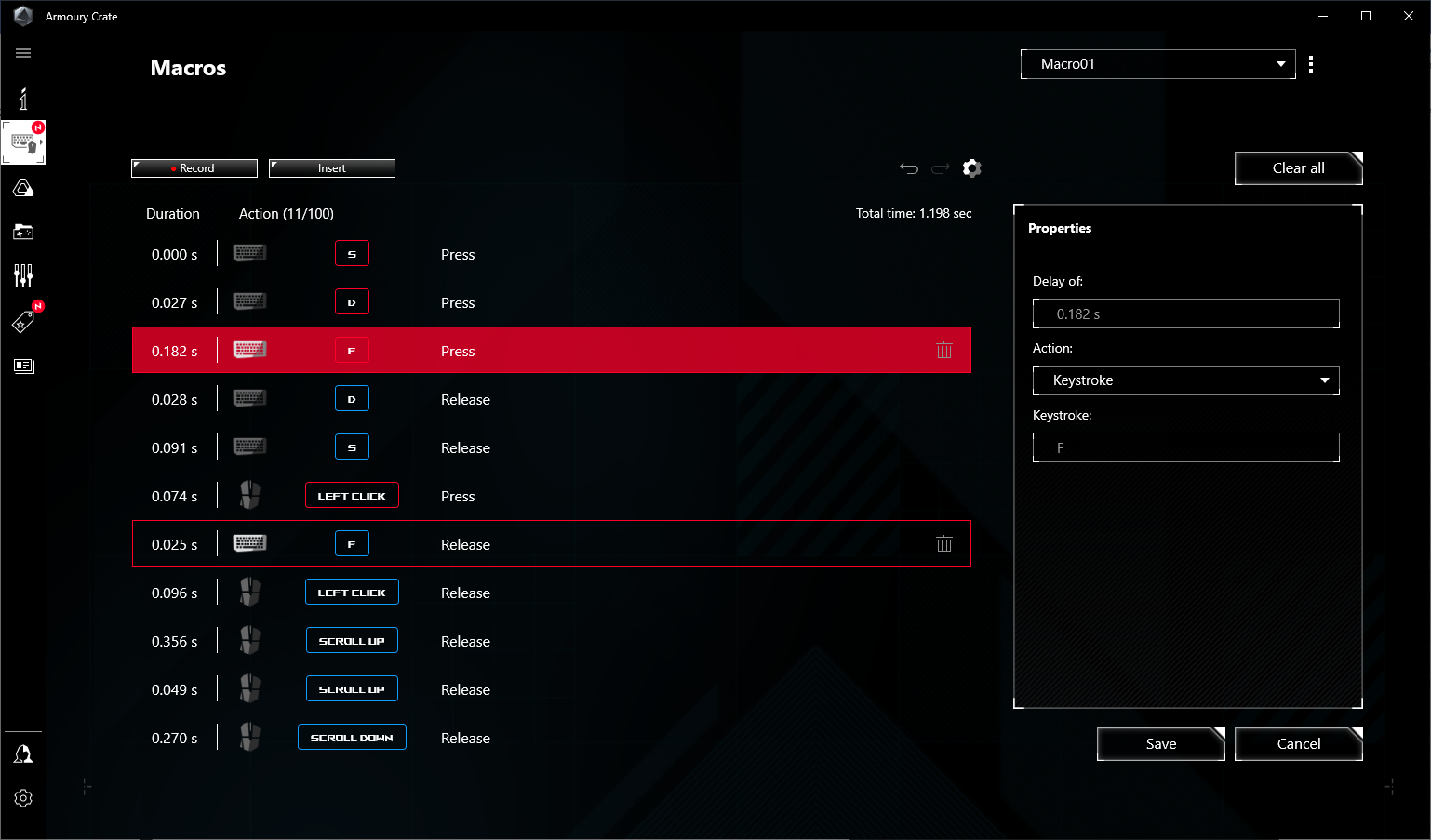
Task: Open the Featured deals tag icon
Action: tap(23, 321)
